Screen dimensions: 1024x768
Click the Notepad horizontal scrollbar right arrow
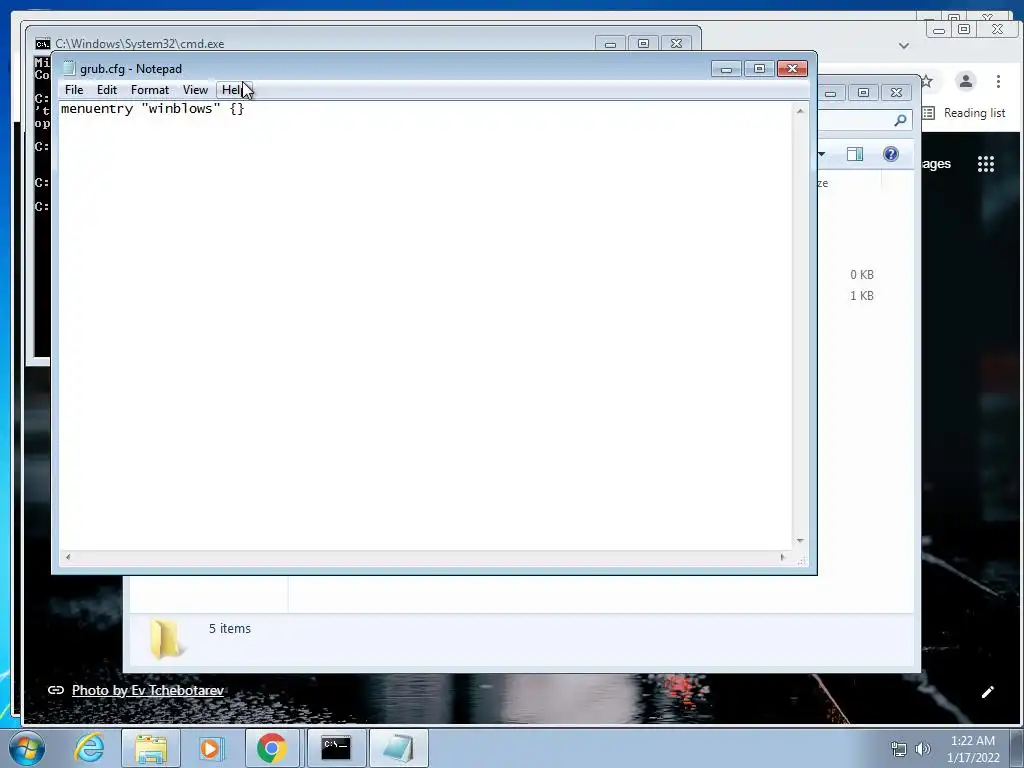[x=782, y=557]
